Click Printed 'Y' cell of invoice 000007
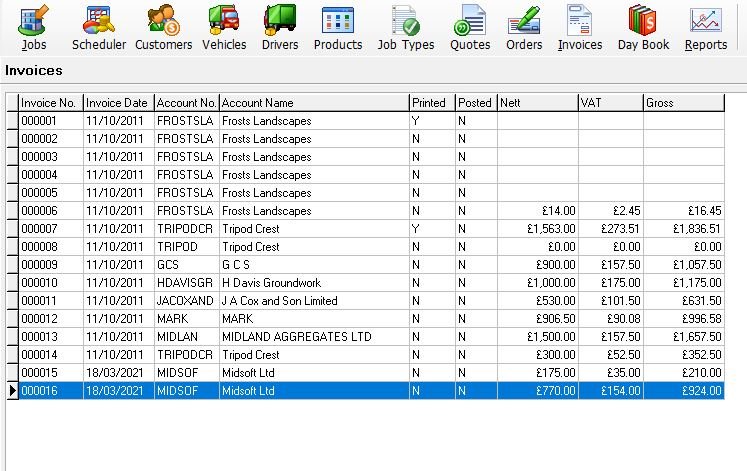The image size is (747, 471). (432, 229)
